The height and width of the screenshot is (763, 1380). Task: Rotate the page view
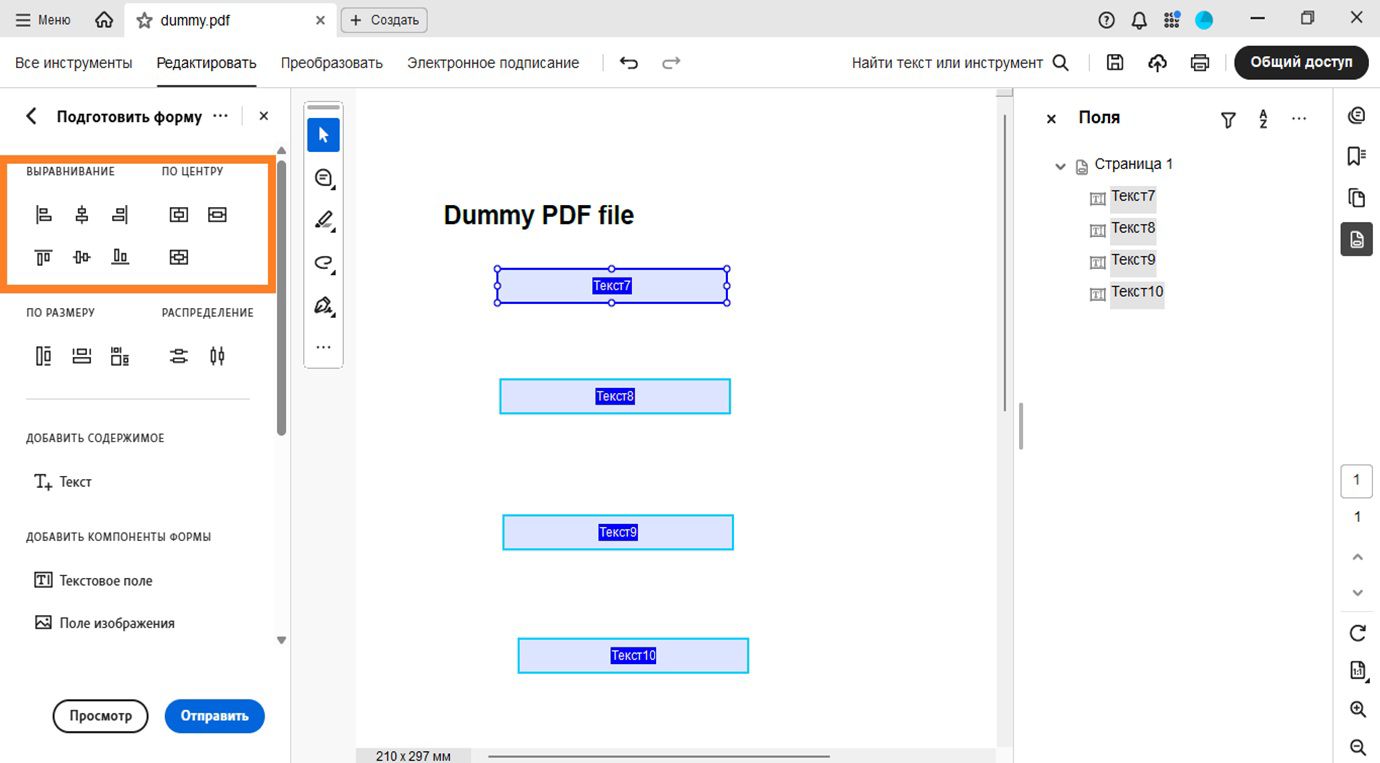(1357, 633)
